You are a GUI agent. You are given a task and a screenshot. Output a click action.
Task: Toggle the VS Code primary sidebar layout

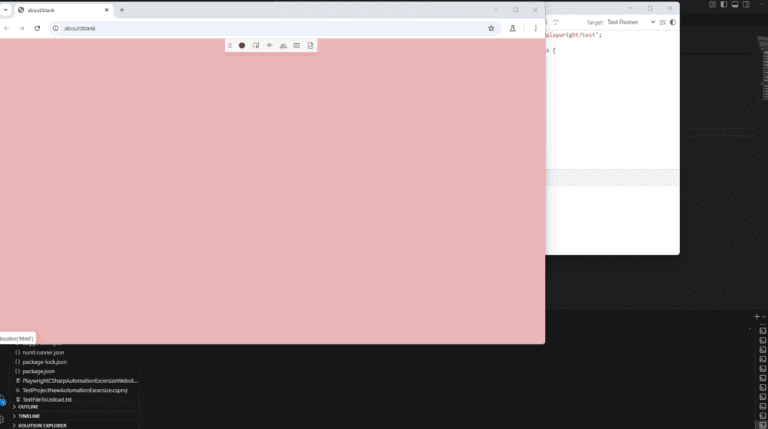point(724,4)
